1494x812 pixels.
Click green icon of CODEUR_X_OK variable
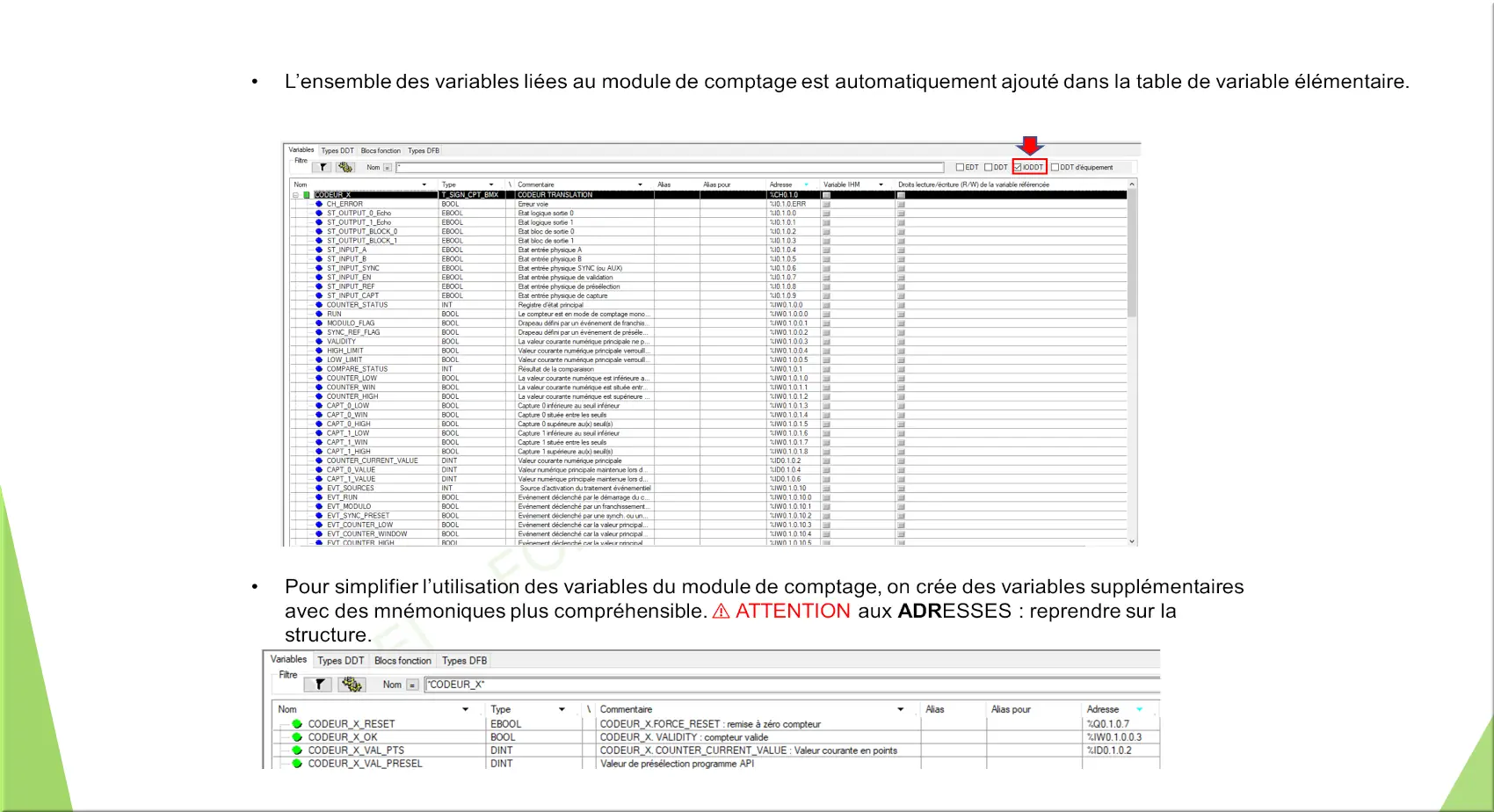pos(297,737)
